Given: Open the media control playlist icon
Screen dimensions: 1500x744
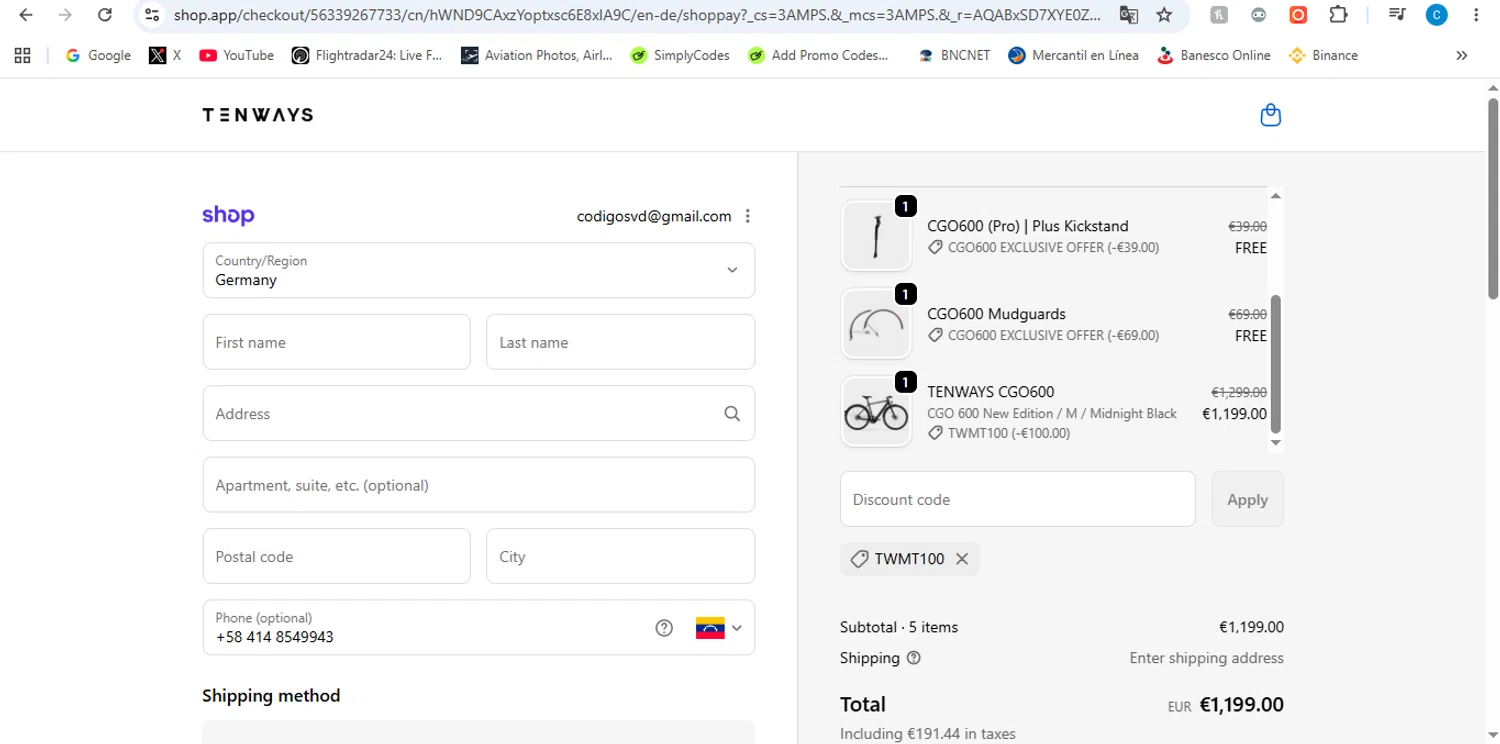Looking at the screenshot, I should coord(1398,15).
